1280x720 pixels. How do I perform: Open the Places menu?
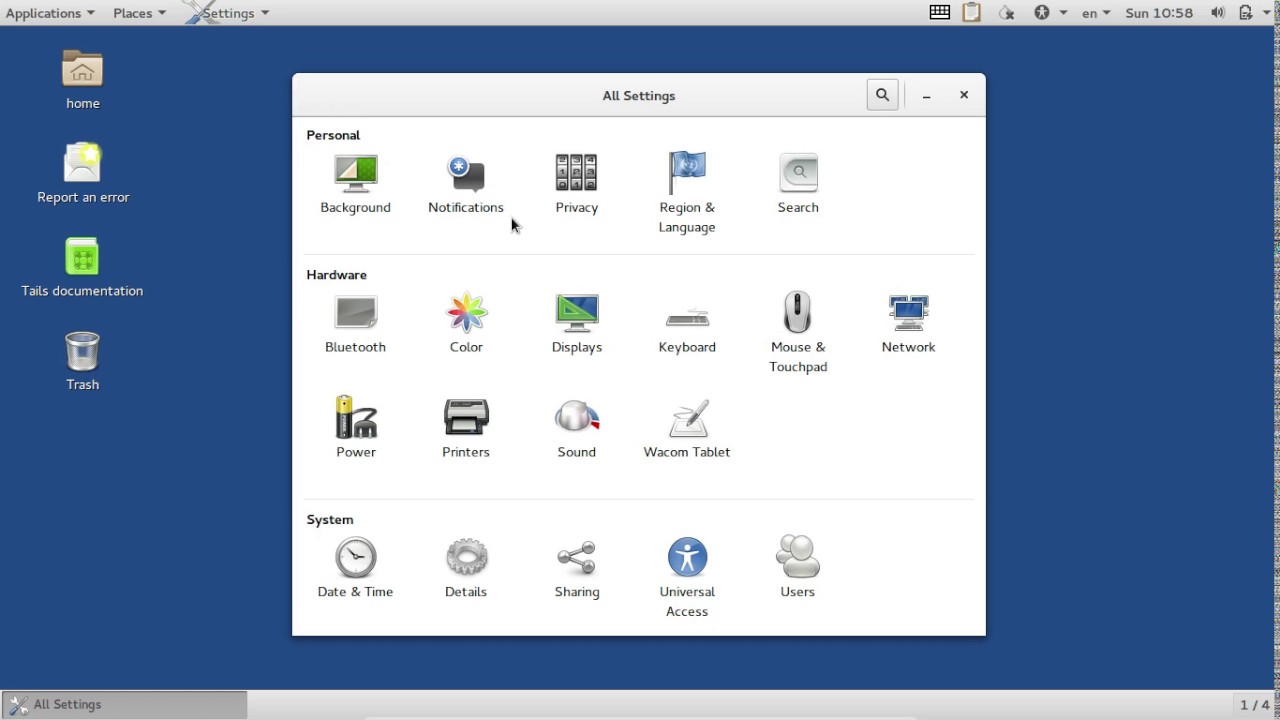tap(139, 13)
